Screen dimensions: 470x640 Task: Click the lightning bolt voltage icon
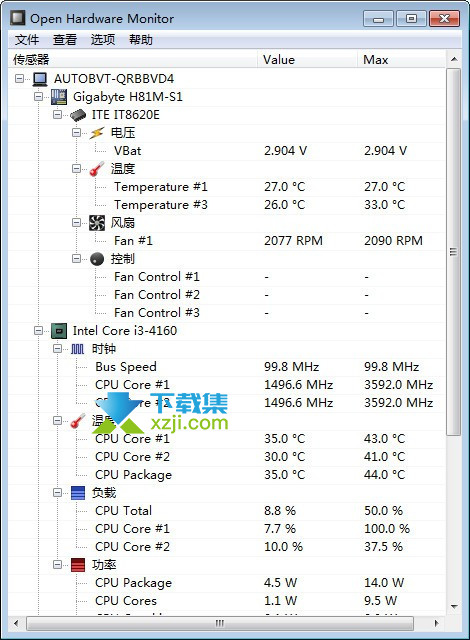point(97,133)
